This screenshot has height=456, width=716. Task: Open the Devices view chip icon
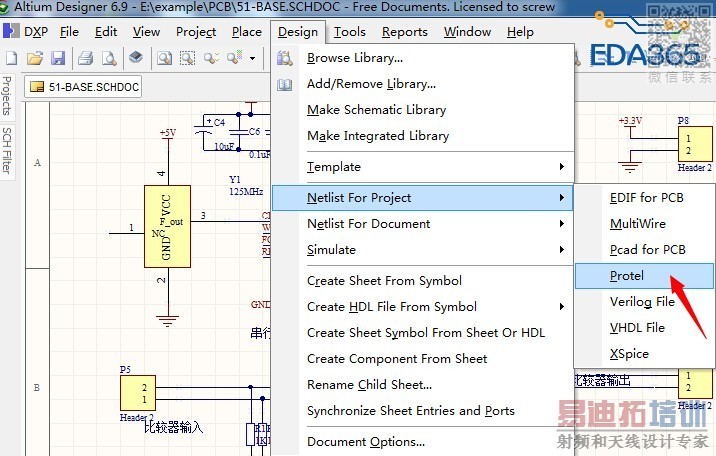pos(136,58)
